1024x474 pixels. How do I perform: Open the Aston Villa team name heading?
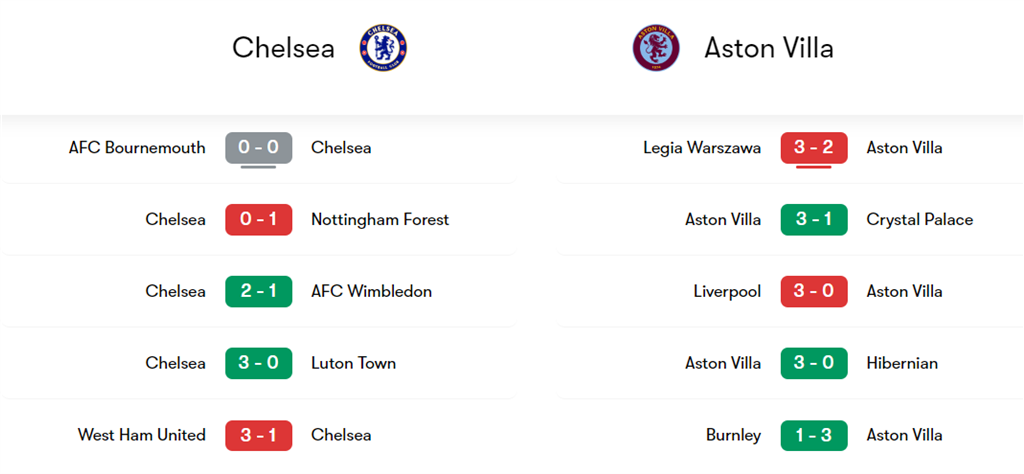(768, 48)
